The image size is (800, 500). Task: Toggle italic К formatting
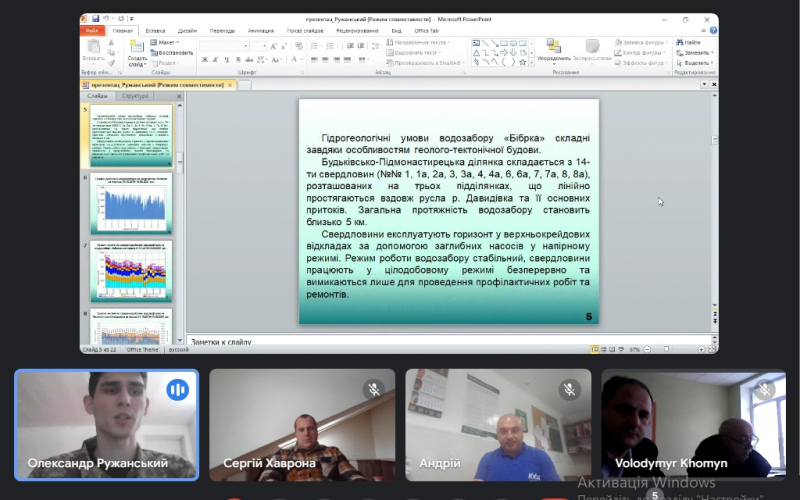click(x=216, y=60)
